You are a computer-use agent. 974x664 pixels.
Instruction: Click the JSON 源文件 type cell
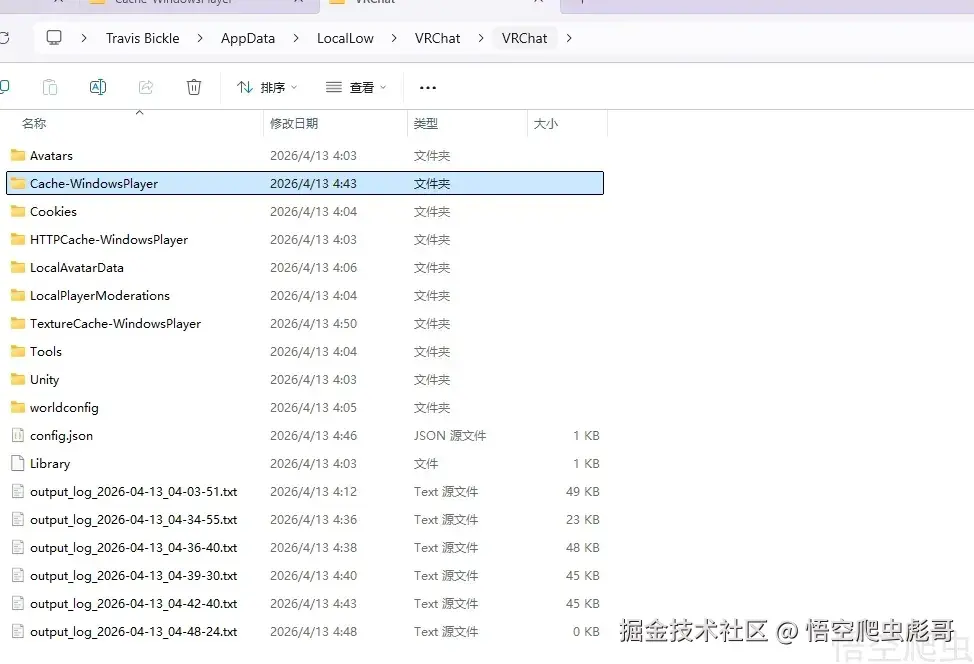[x=450, y=435]
